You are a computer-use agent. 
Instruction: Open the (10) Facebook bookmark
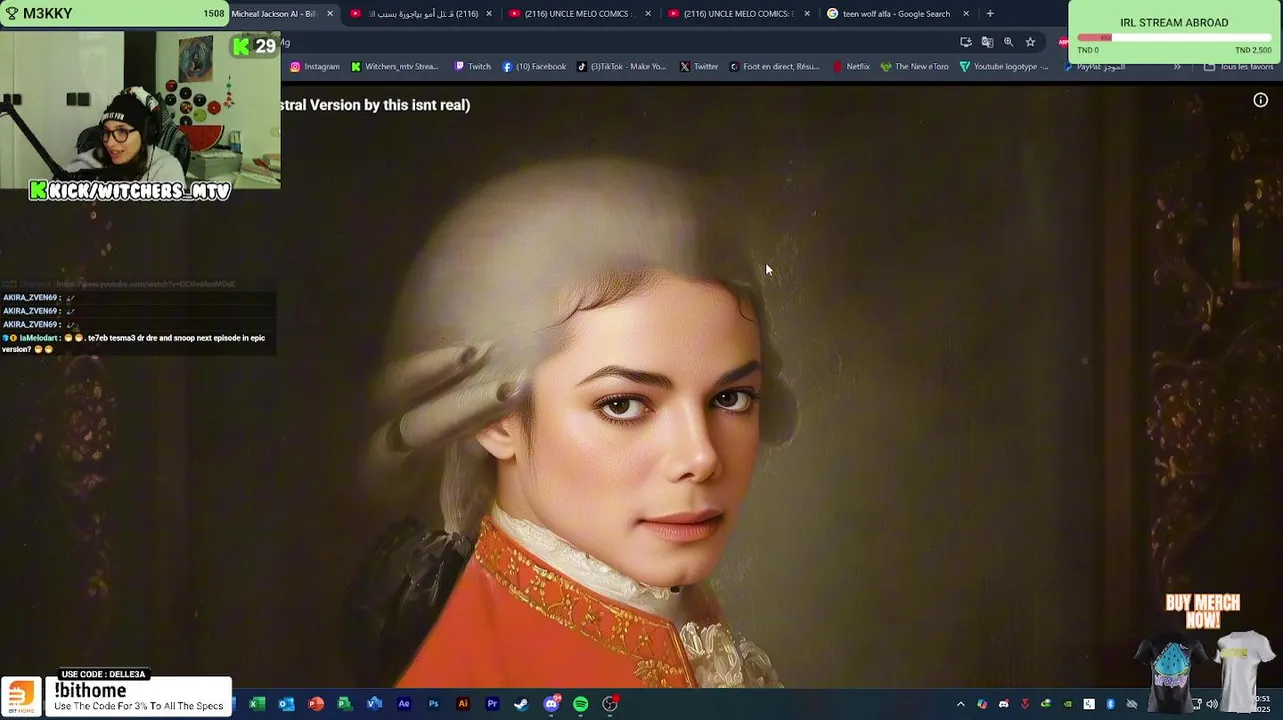534,67
